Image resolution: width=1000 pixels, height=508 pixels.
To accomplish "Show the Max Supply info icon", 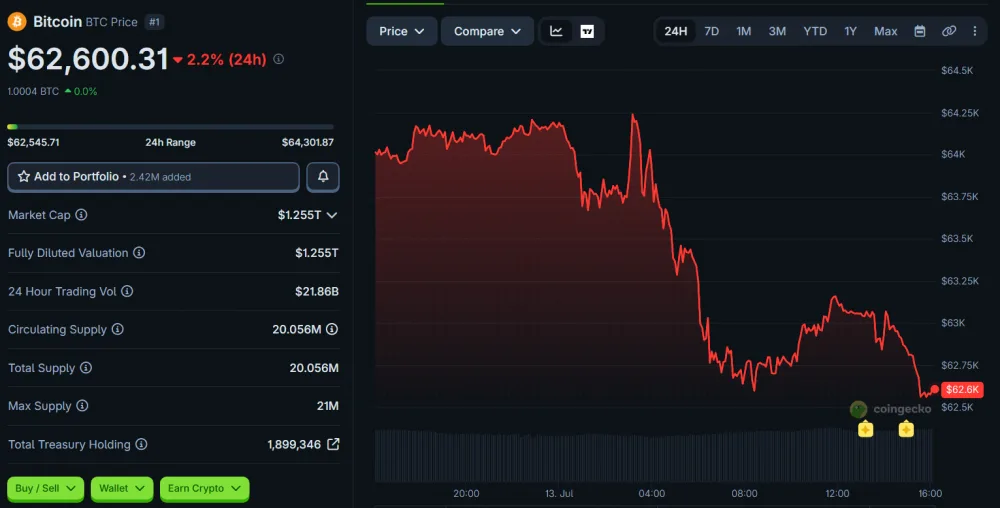I will 82,405.
